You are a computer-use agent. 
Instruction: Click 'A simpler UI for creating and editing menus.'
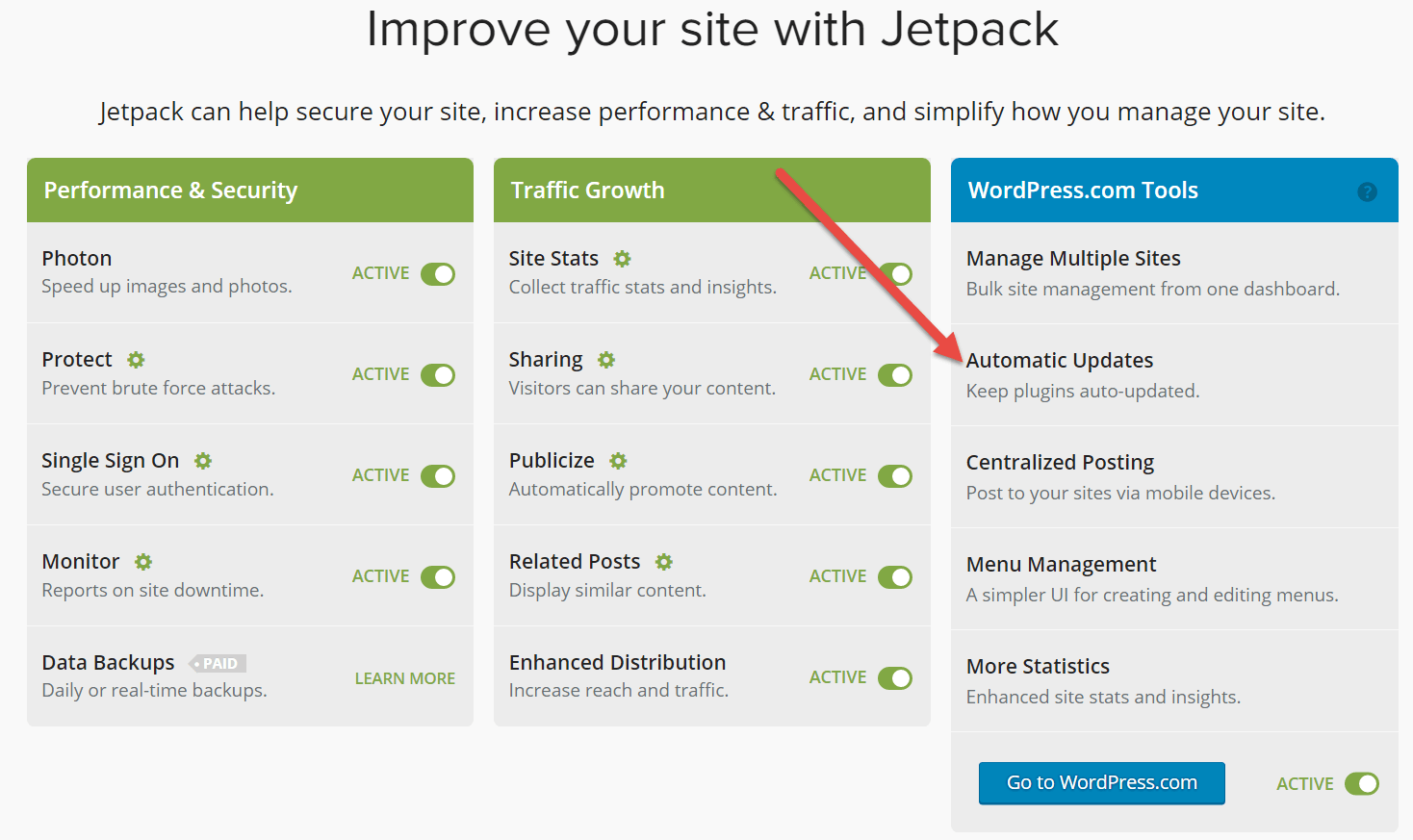point(1152,596)
